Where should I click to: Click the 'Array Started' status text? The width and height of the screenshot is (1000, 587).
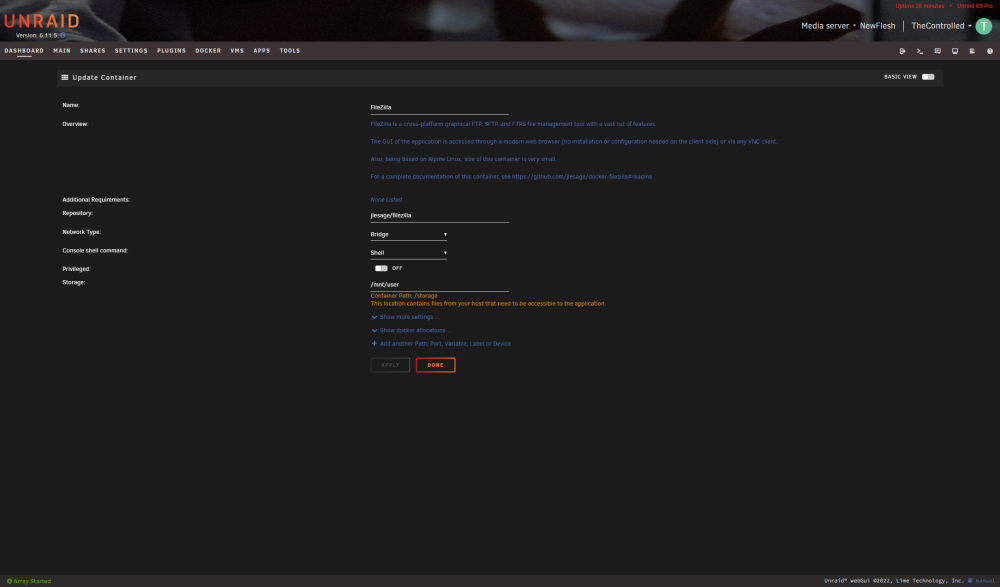(x=32, y=581)
